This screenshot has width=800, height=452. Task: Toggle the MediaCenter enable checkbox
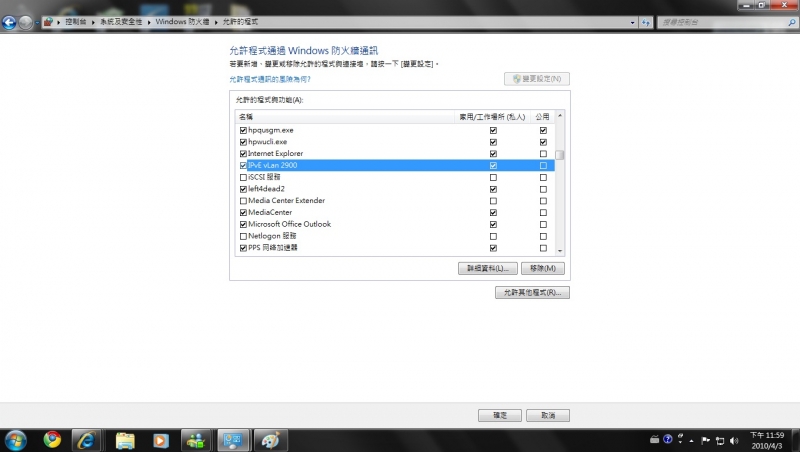tap(243, 213)
